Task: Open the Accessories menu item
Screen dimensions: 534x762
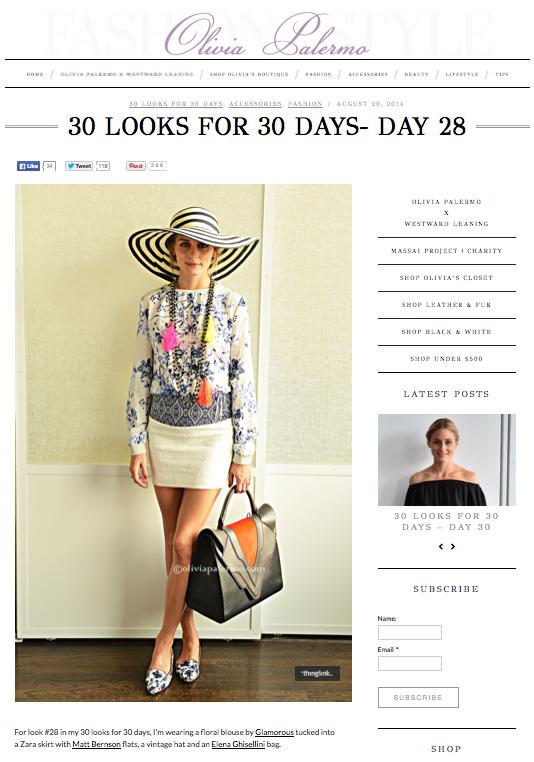Action: [368, 74]
